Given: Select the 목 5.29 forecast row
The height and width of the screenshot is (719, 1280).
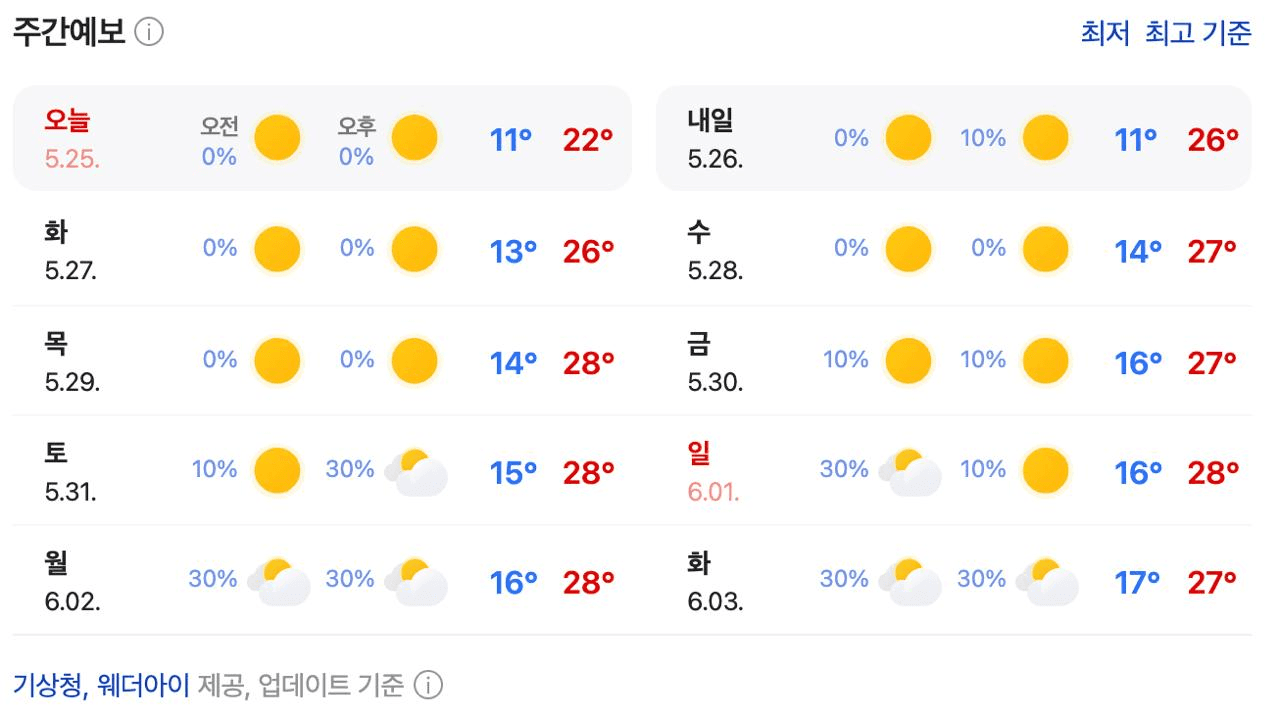Looking at the screenshot, I should coord(322,360).
